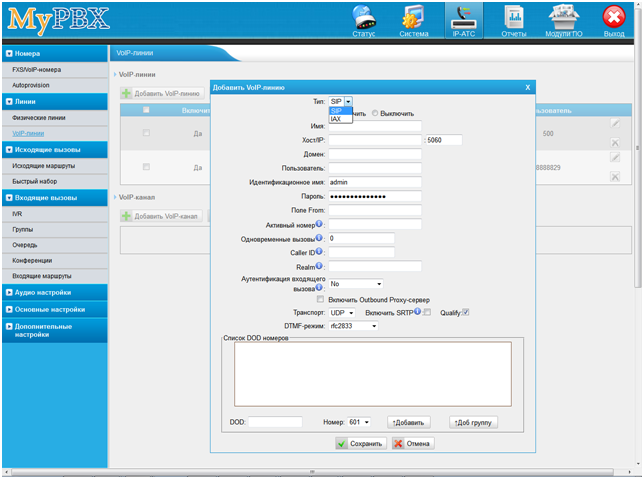Click the ↑Доб группу button

(473, 422)
